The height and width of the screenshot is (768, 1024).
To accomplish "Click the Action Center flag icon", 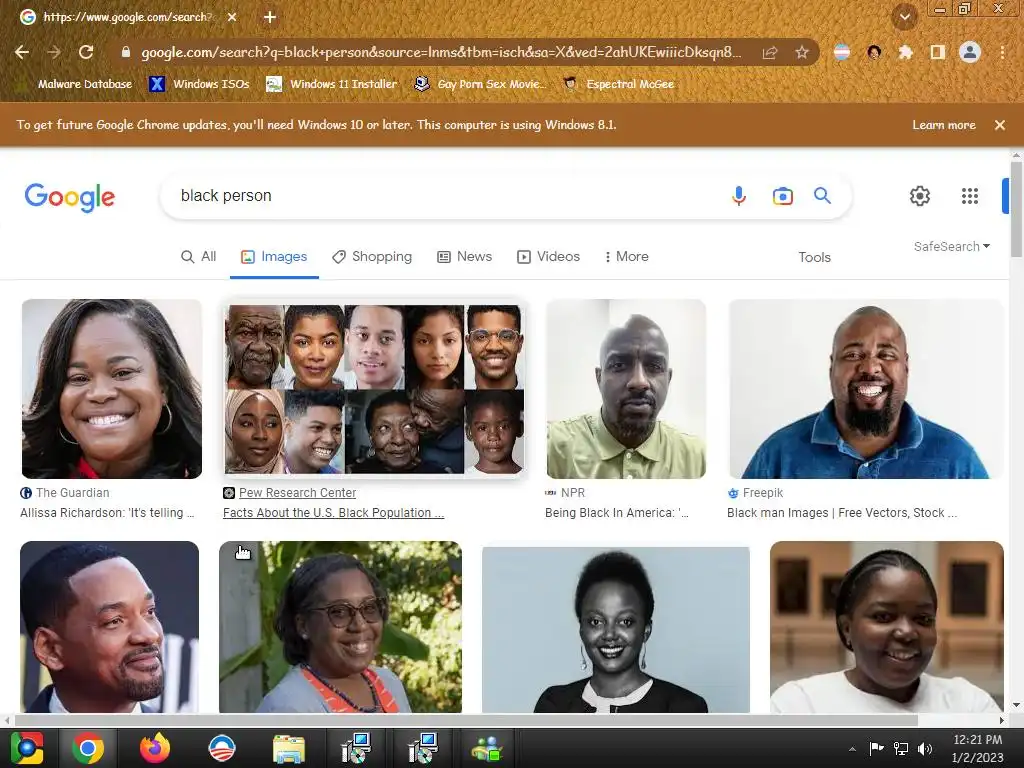I will (x=876, y=748).
